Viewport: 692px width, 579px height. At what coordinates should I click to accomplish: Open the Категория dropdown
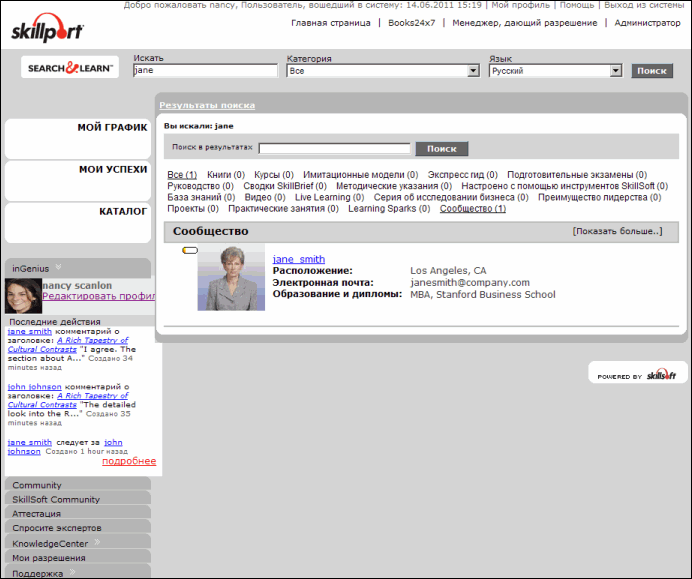(383, 71)
